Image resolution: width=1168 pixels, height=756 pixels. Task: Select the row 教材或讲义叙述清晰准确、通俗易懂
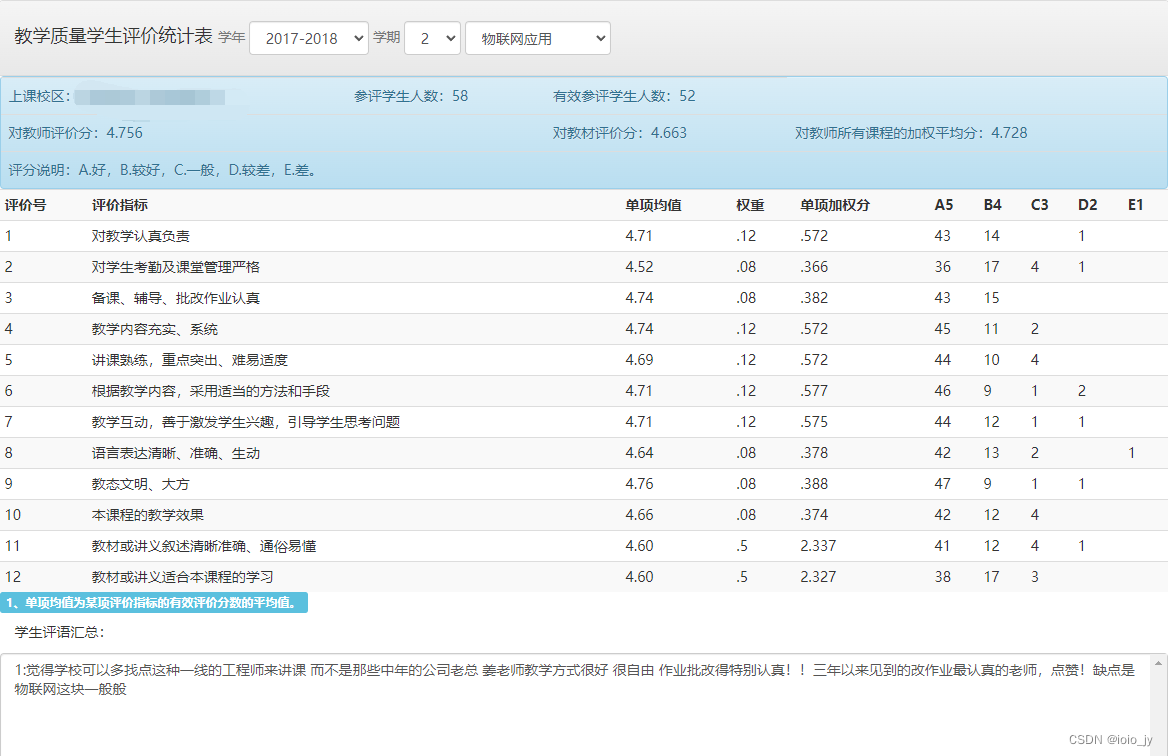click(584, 546)
